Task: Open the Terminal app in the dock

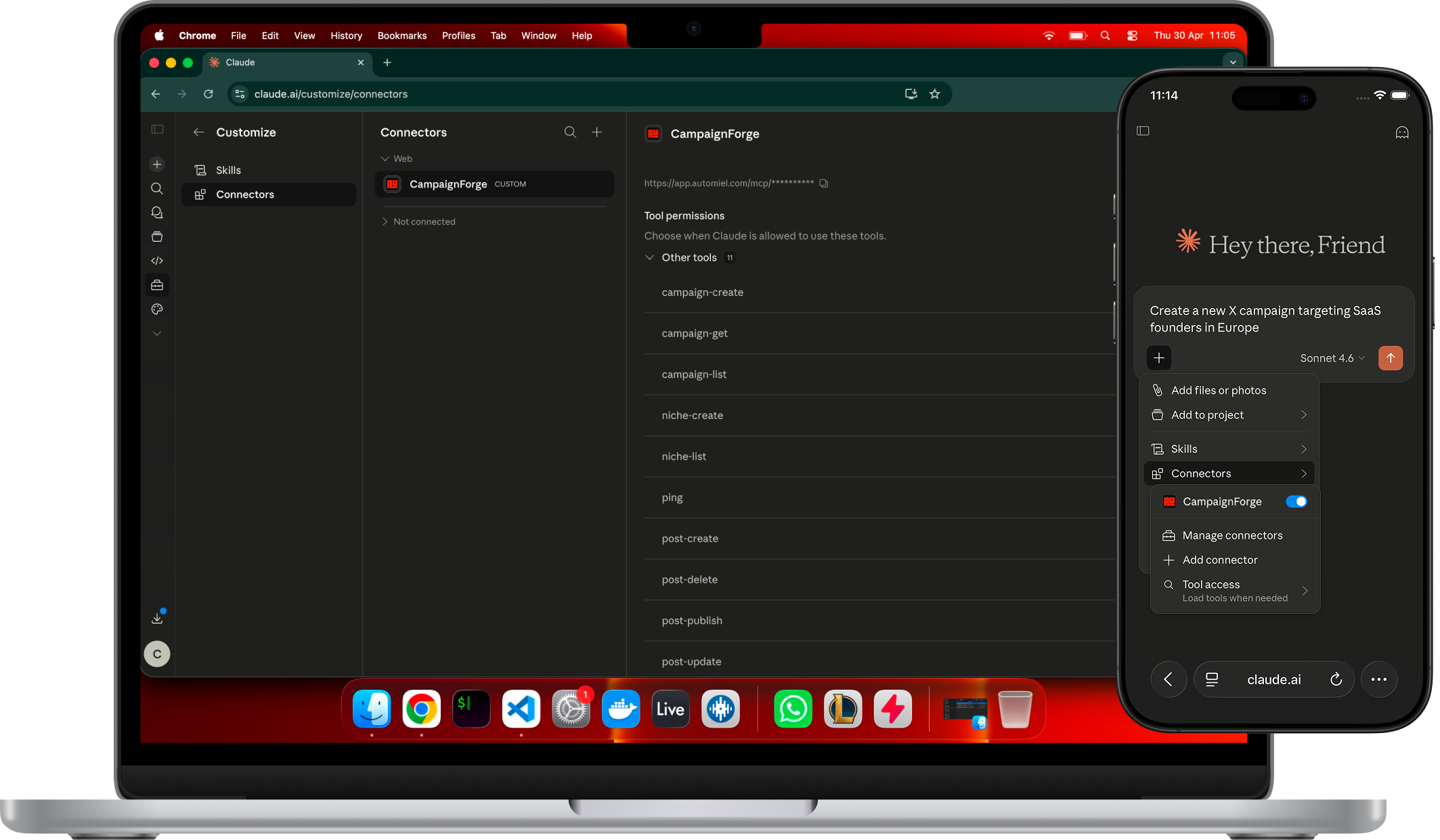Action: 471,709
